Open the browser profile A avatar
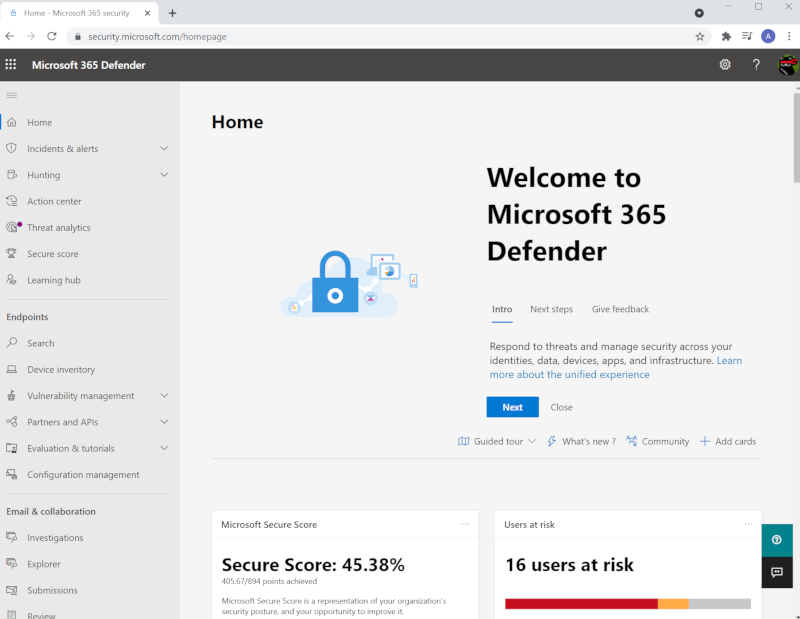 pos(768,36)
